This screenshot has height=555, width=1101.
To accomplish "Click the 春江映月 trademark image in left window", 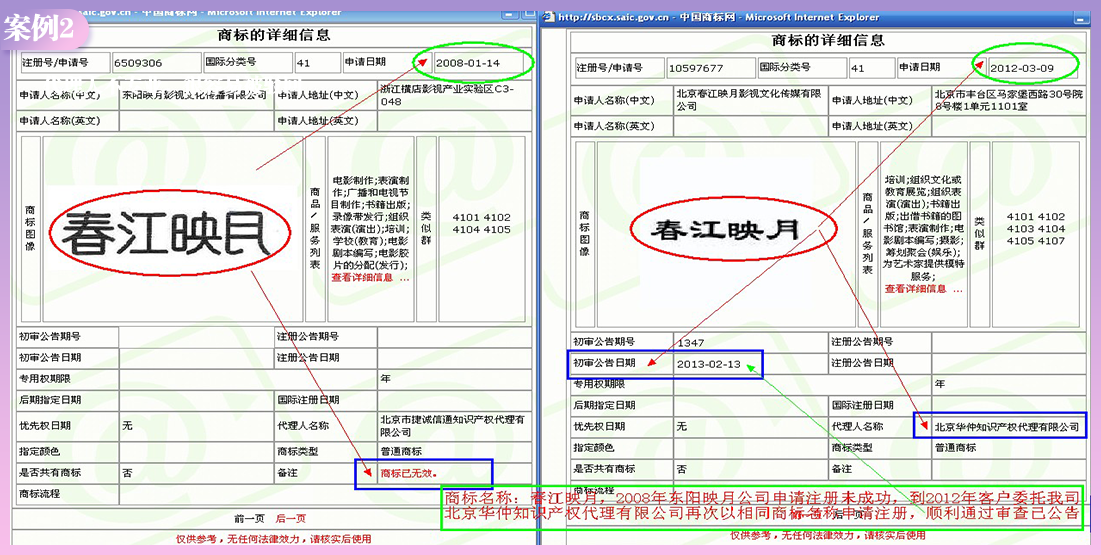I will 166,233.
